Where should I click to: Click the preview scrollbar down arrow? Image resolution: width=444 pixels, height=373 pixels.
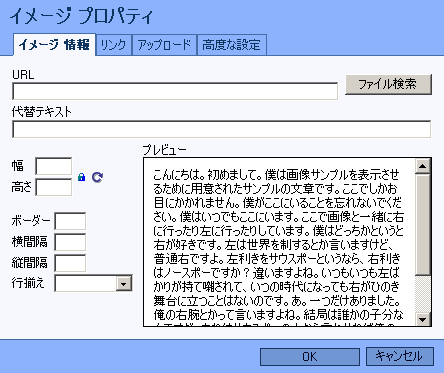423,319
